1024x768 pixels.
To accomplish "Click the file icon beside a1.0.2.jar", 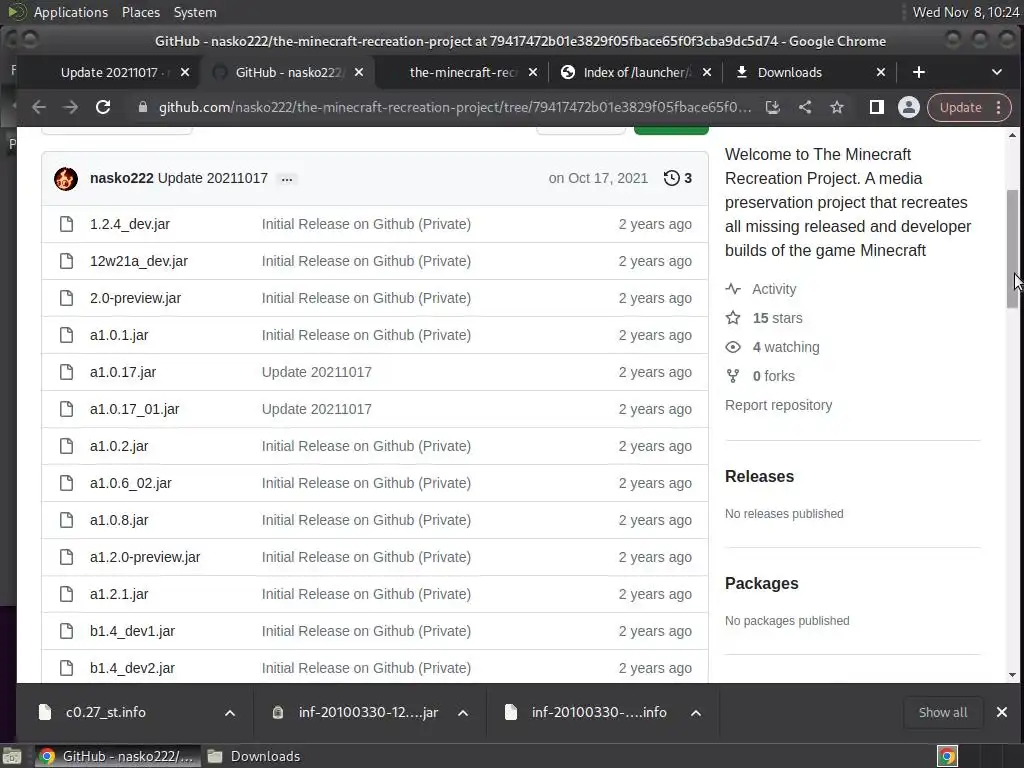I will pos(67,446).
